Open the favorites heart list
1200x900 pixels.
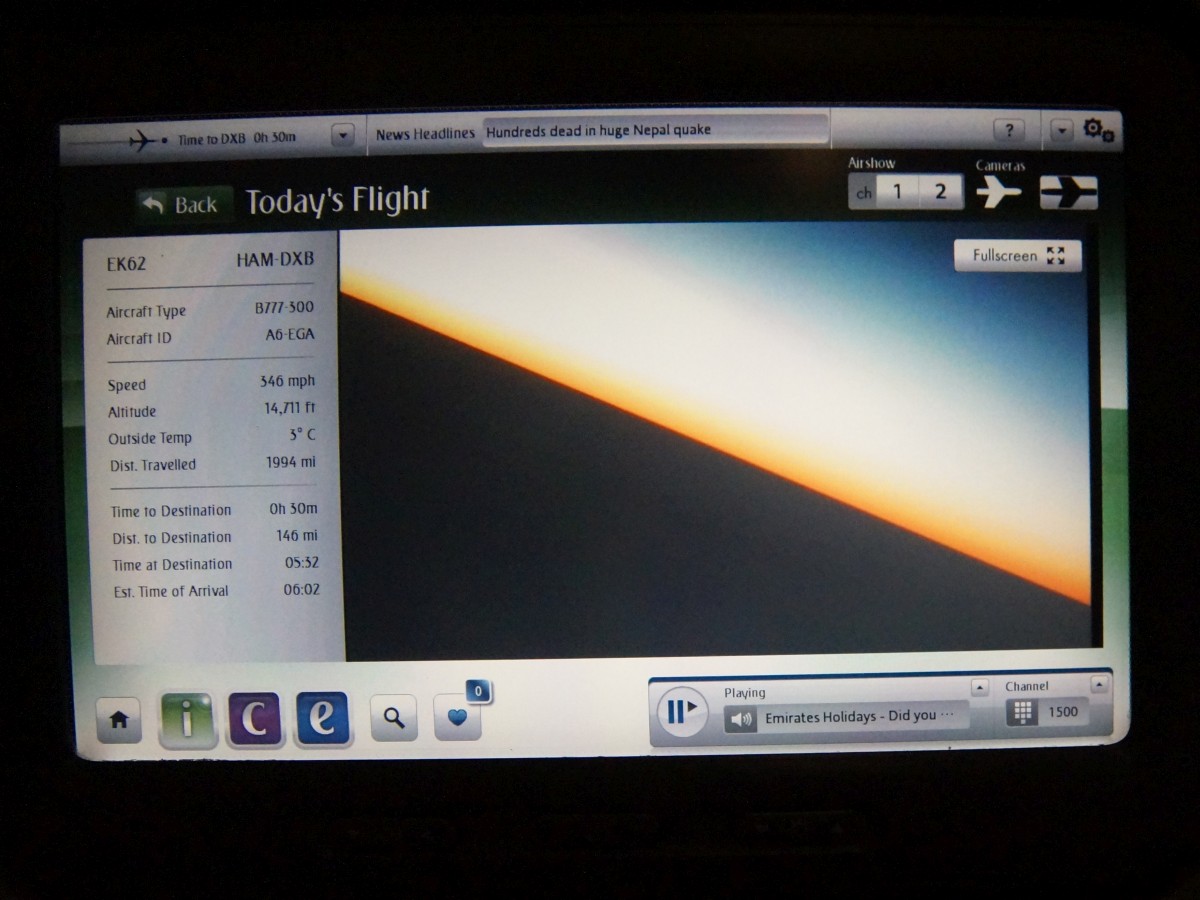[x=457, y=719]
